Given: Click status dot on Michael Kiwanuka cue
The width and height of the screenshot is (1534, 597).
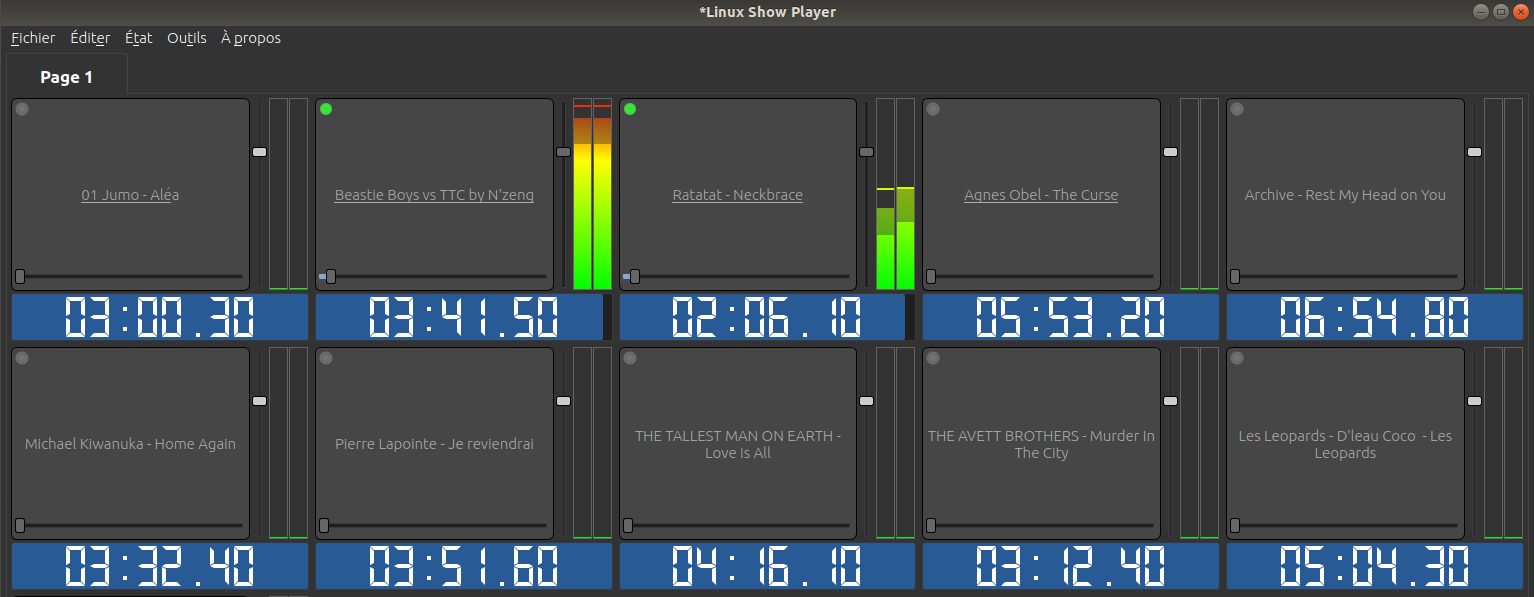Looking at the screenshot, I should point(22,358).
